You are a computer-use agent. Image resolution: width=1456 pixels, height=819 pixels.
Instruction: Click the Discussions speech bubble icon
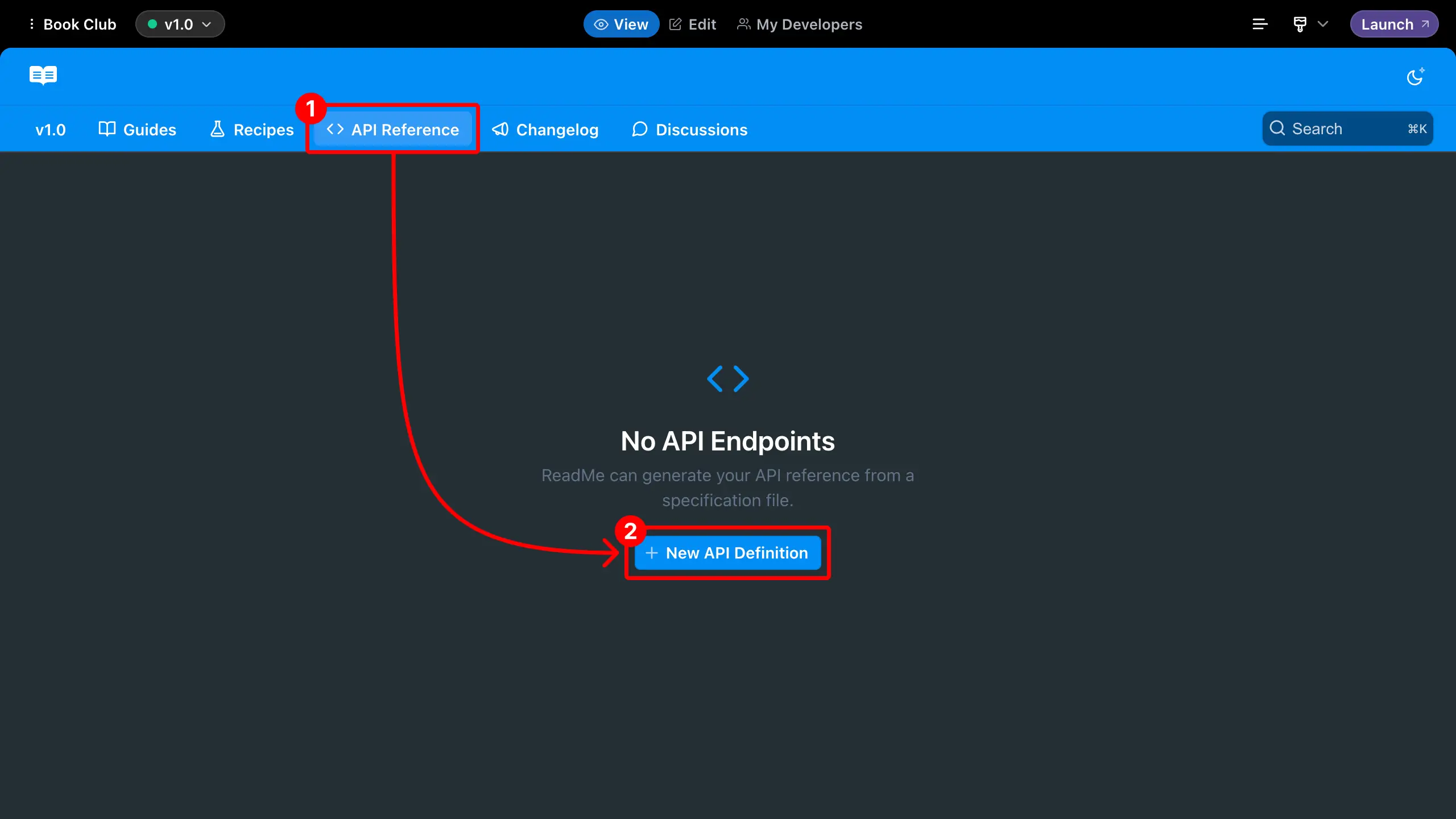pyautogui.click(x=639, y=129)
